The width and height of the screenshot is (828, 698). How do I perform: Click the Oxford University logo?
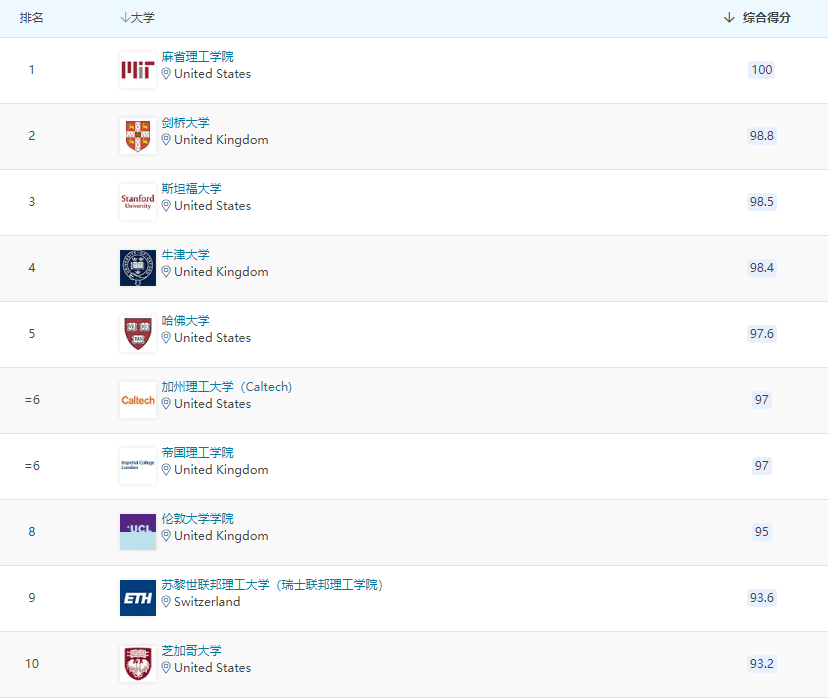[137, 268]
